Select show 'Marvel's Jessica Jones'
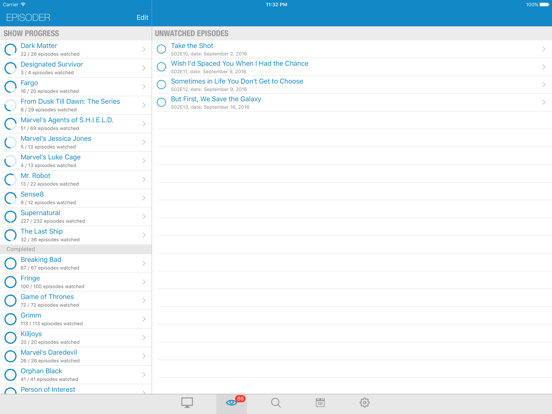 [x=76, y=142]
